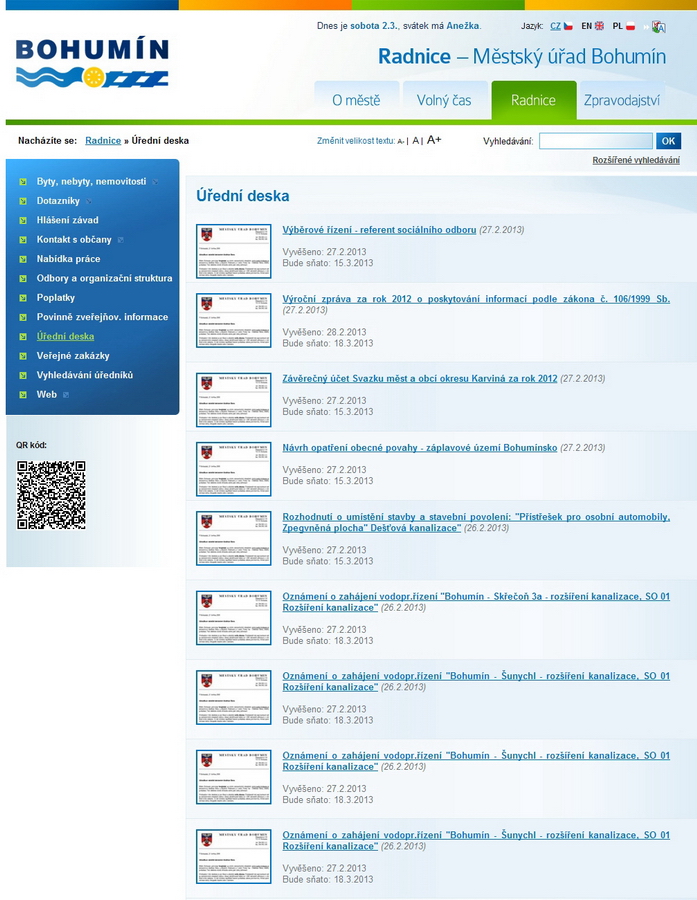The width and height of the screenshot is (697, 900).
Task: Open Rozšířené vyhledávání link
Action: [636, 160]
